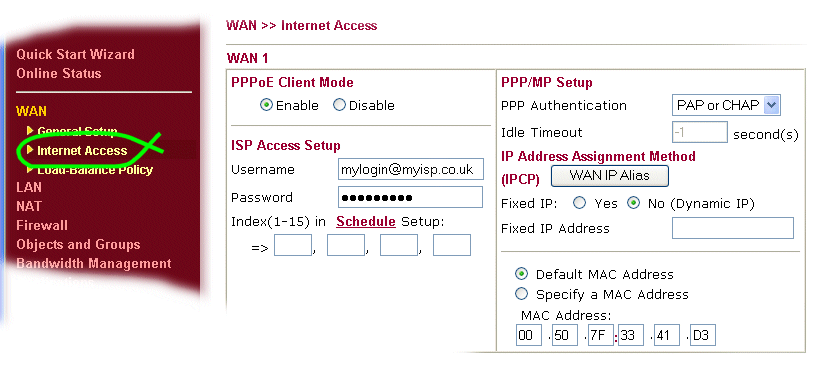This screenshot has height=380, width=837.
Task: Click the first Schedule index box
Action: click(x=293, y=245)
